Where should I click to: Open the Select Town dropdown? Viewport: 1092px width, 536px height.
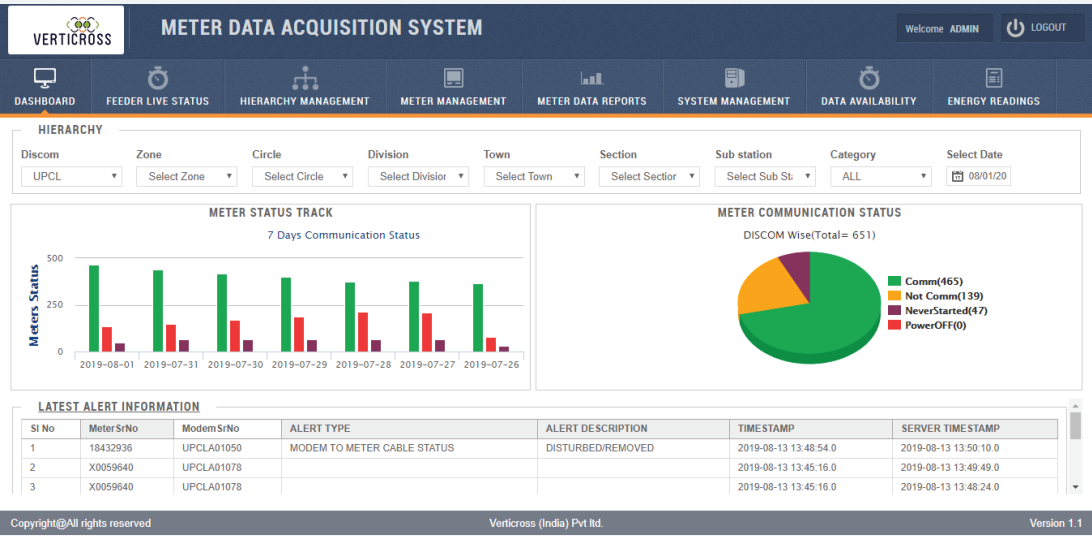(534, 176)
